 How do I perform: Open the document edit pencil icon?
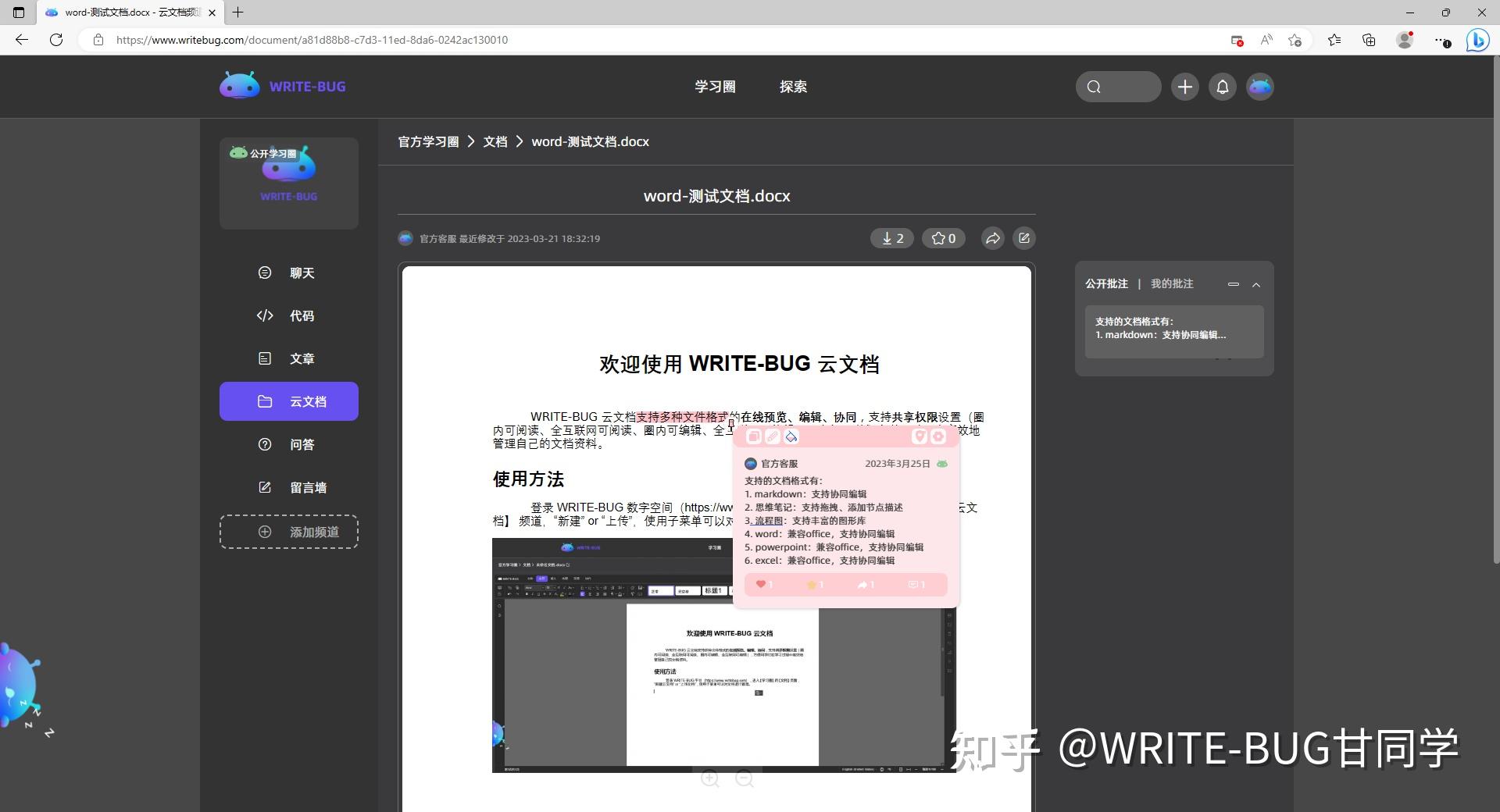(1024, 238)
